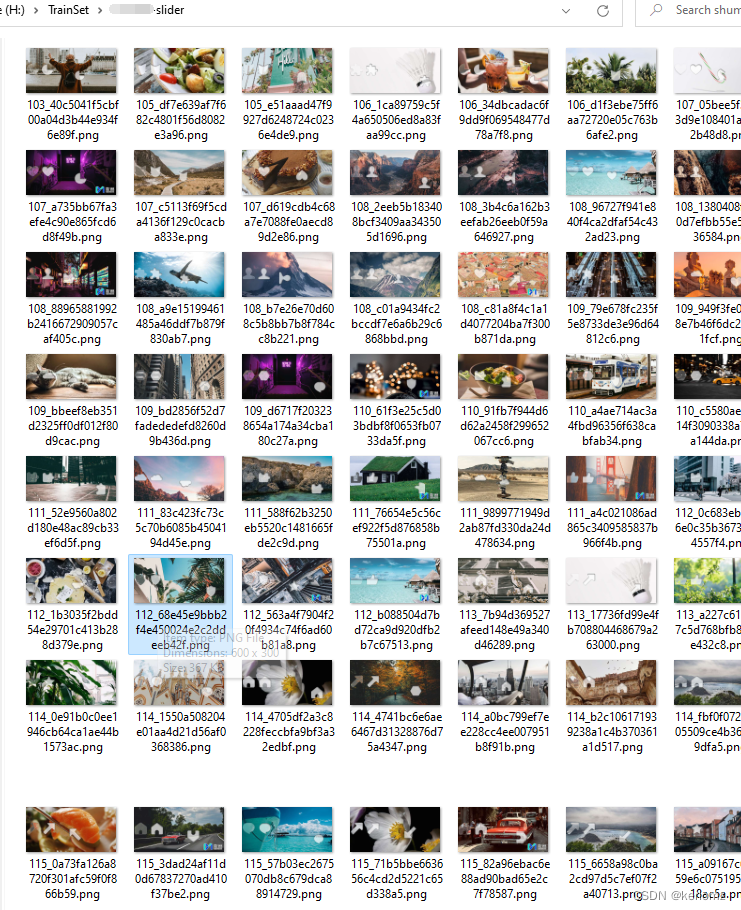741x910 pixels.
Task: Select thumbnail 111_a4c021086ad…966f4b.png
Action: click(x=612, y=479)
